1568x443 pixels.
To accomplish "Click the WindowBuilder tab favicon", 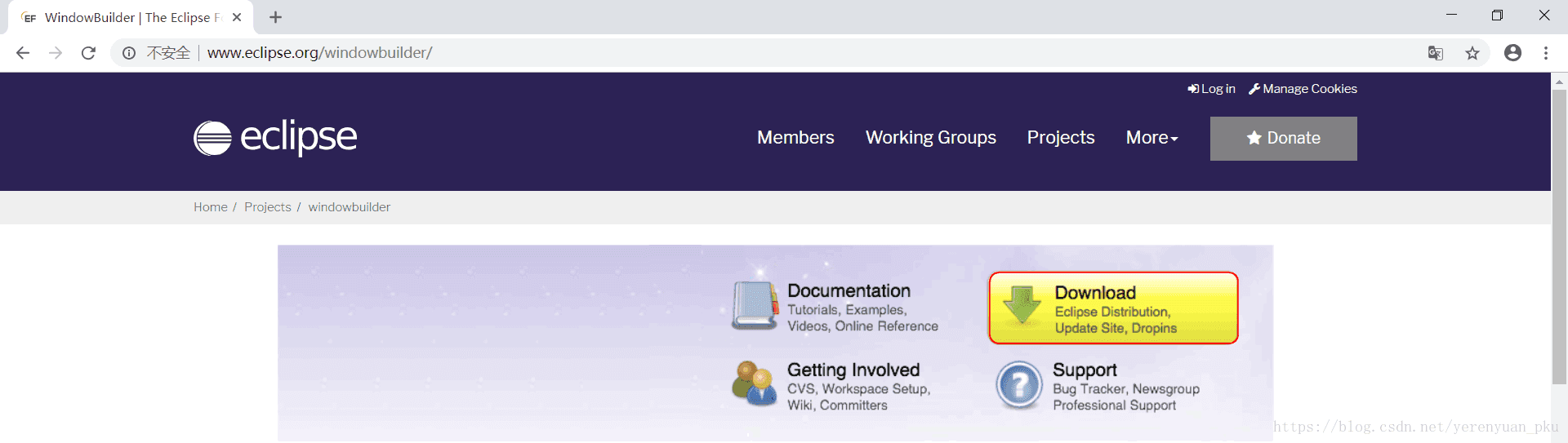I will pyautogui.click(x=29, y=17).
